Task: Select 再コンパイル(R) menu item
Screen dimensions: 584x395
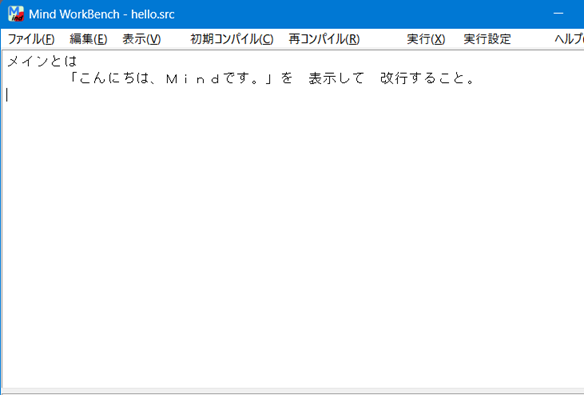Action: click(x=324, y=39)
